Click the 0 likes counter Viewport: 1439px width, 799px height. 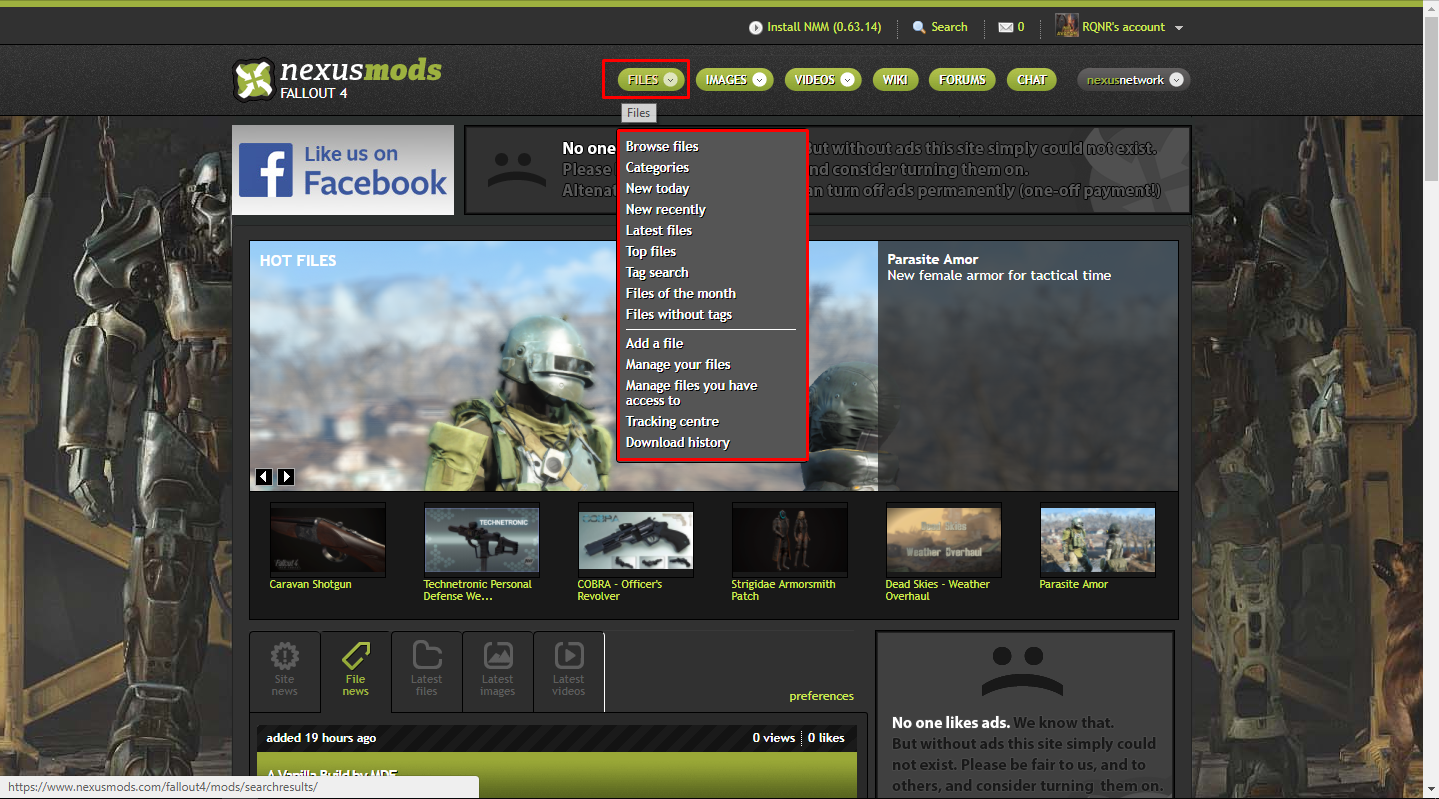tap(826, 738)
